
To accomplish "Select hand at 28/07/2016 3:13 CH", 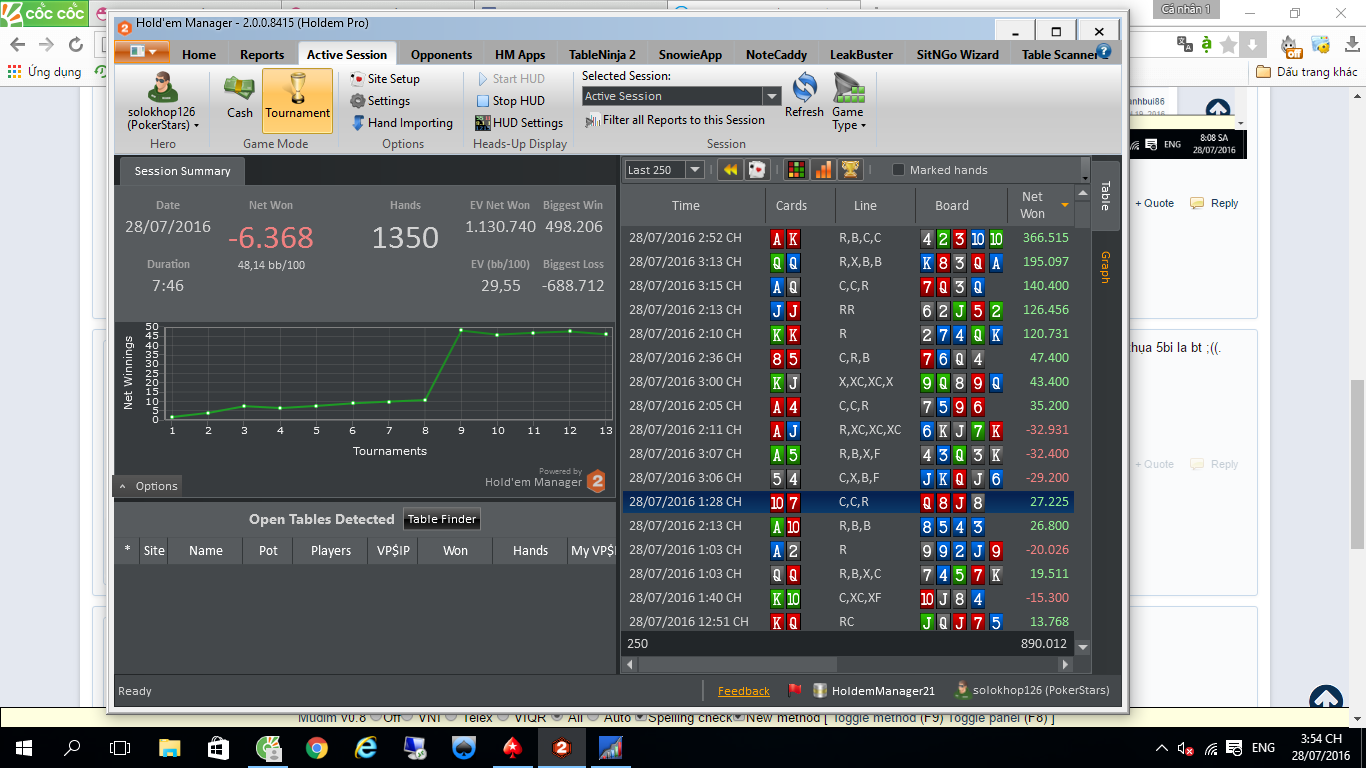I will point(848,262).
